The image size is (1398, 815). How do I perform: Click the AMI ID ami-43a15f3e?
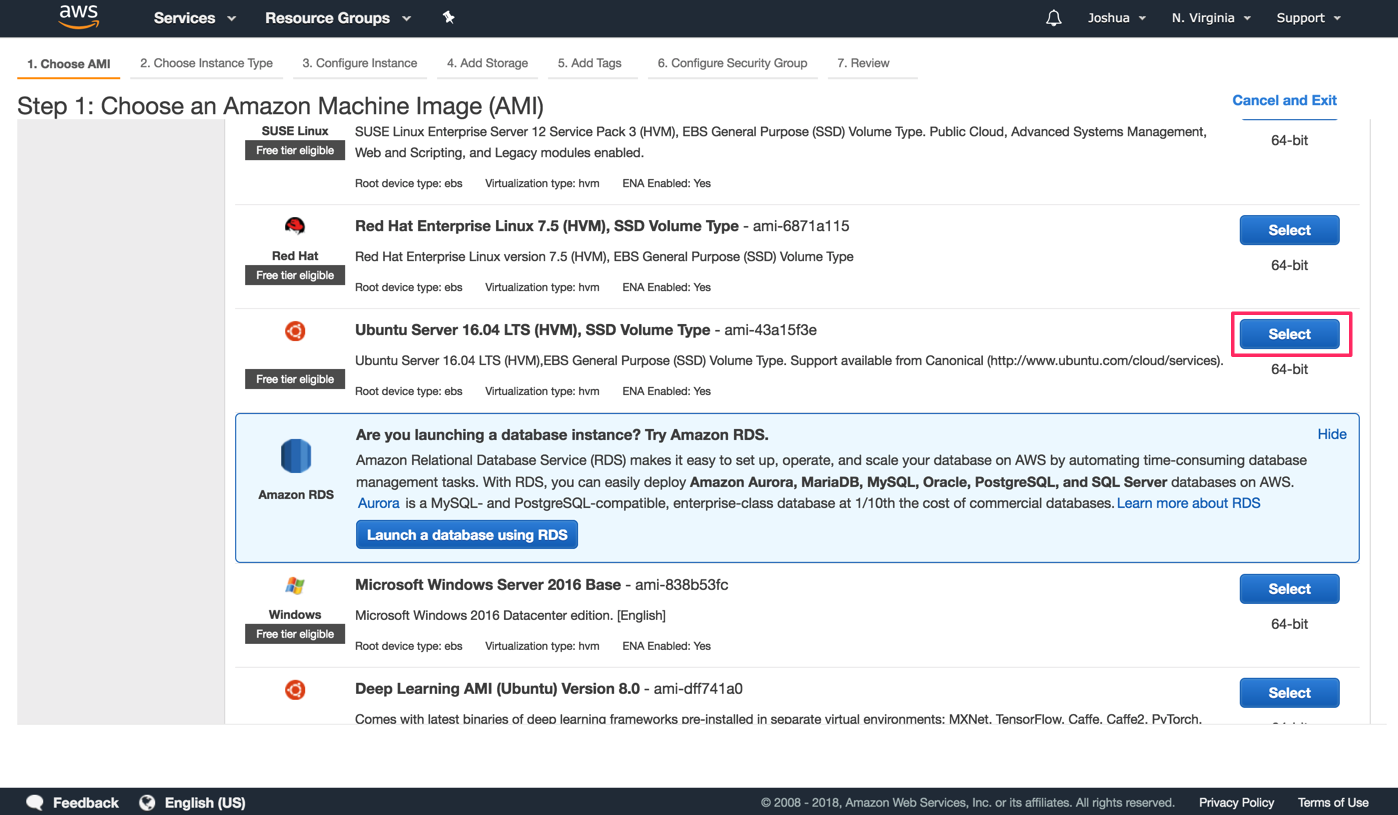[771, 330]
